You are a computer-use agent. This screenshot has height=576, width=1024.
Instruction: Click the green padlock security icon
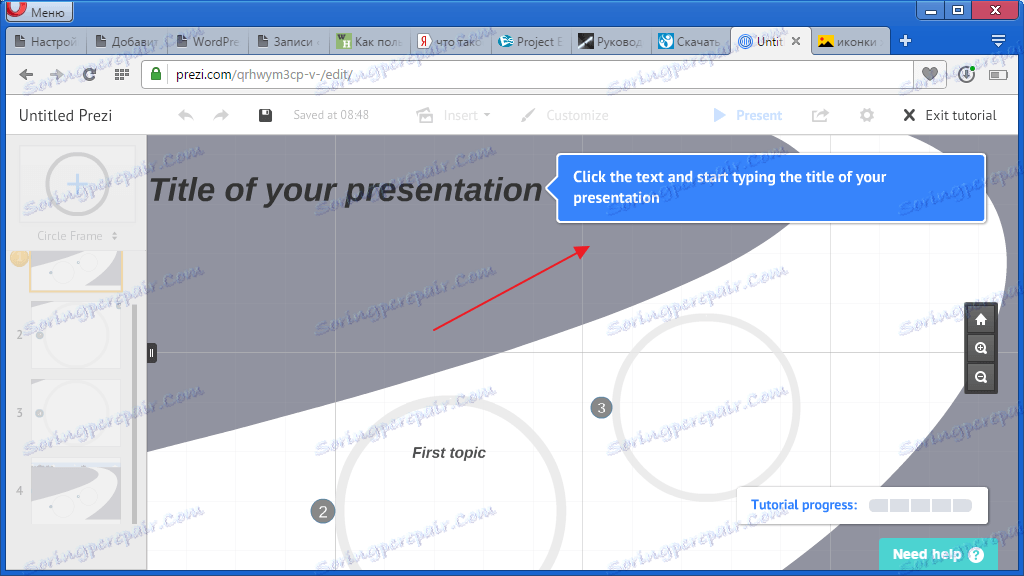coord(156,74)
